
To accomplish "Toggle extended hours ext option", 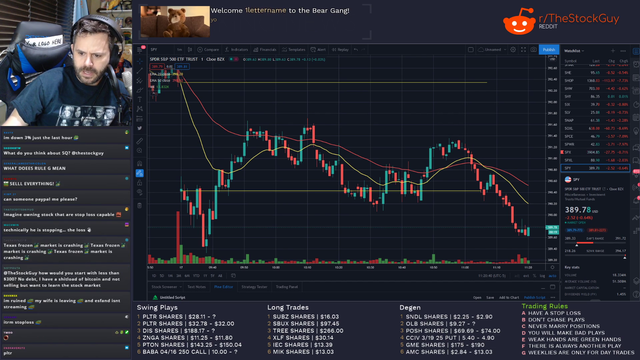I will pos(526,276).
